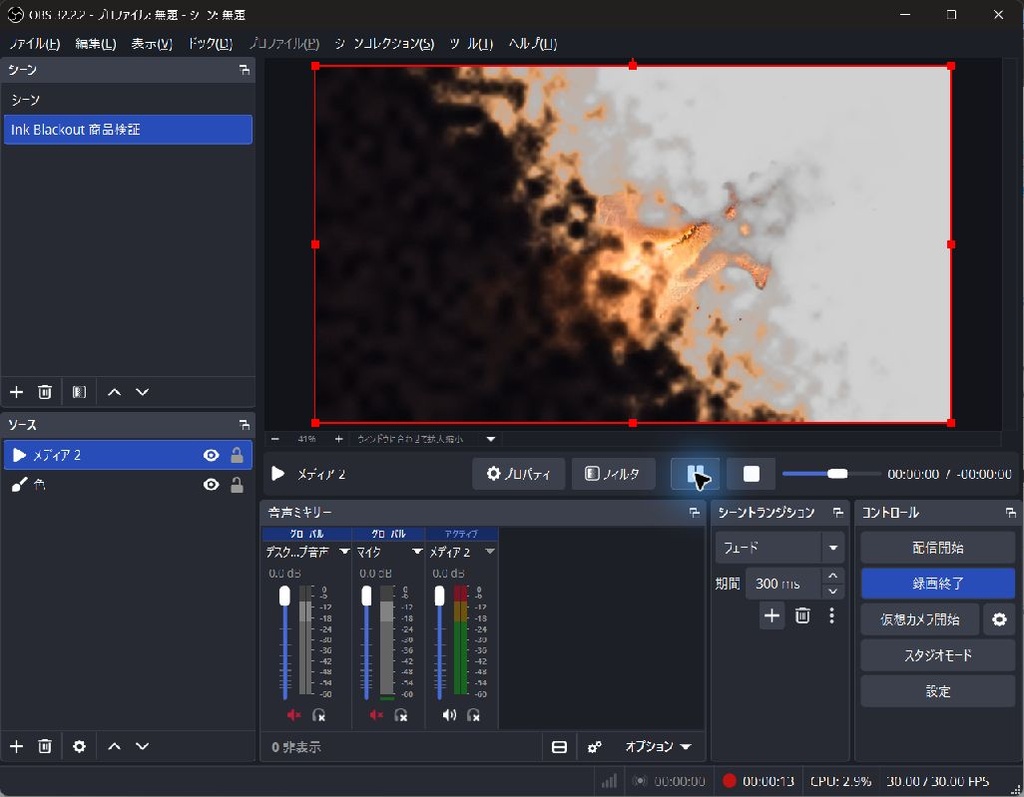The image size is (1024, 797).
Task: Open media プロパティ button
Action: (x=519, y=474)
